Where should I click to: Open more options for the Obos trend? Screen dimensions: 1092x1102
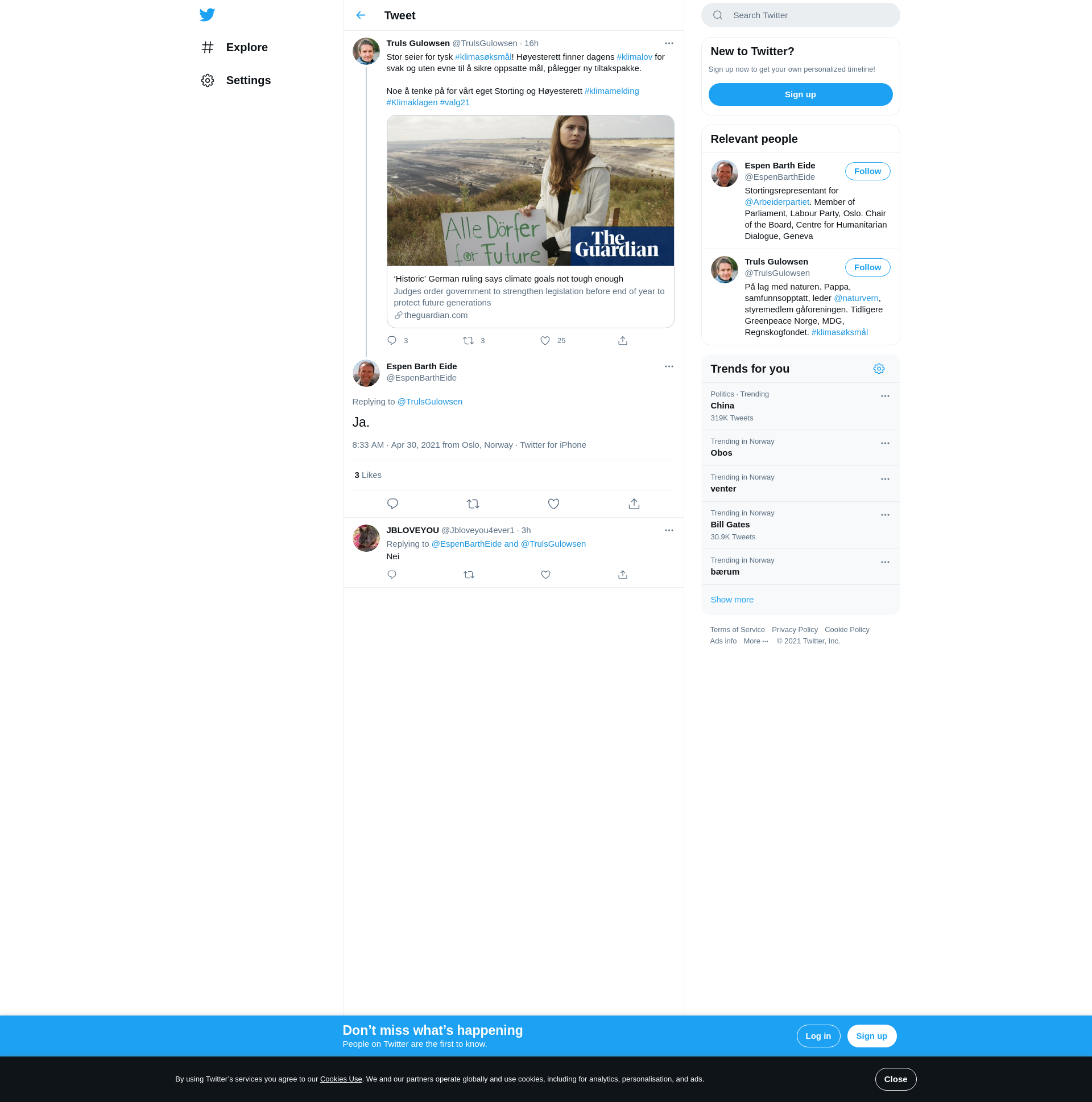tap(885, 444)
